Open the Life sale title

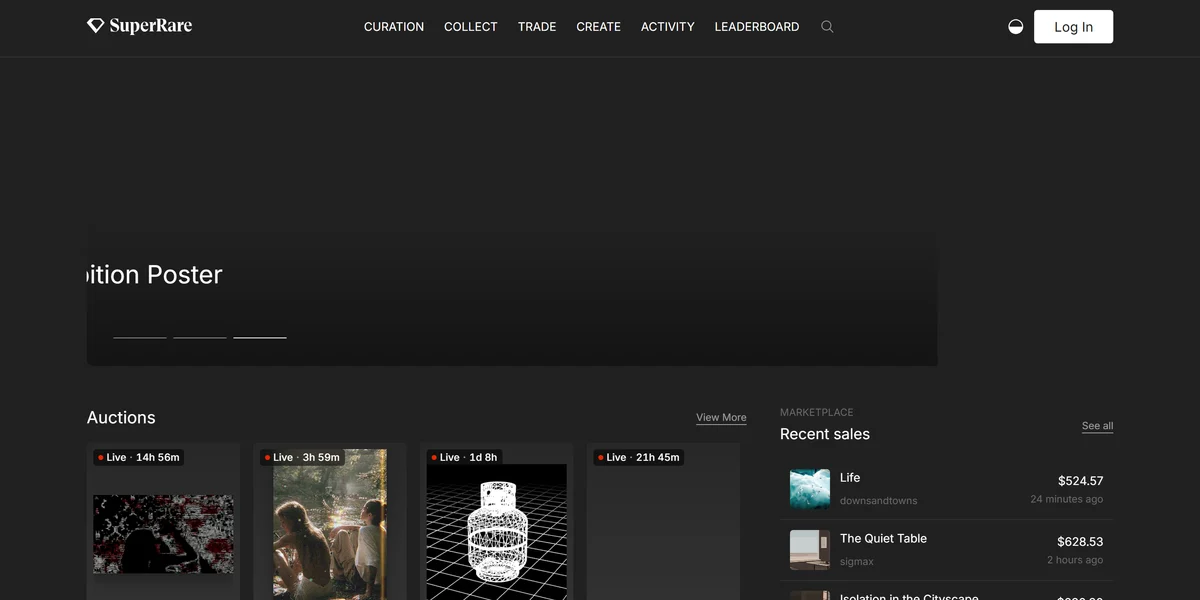850,478
